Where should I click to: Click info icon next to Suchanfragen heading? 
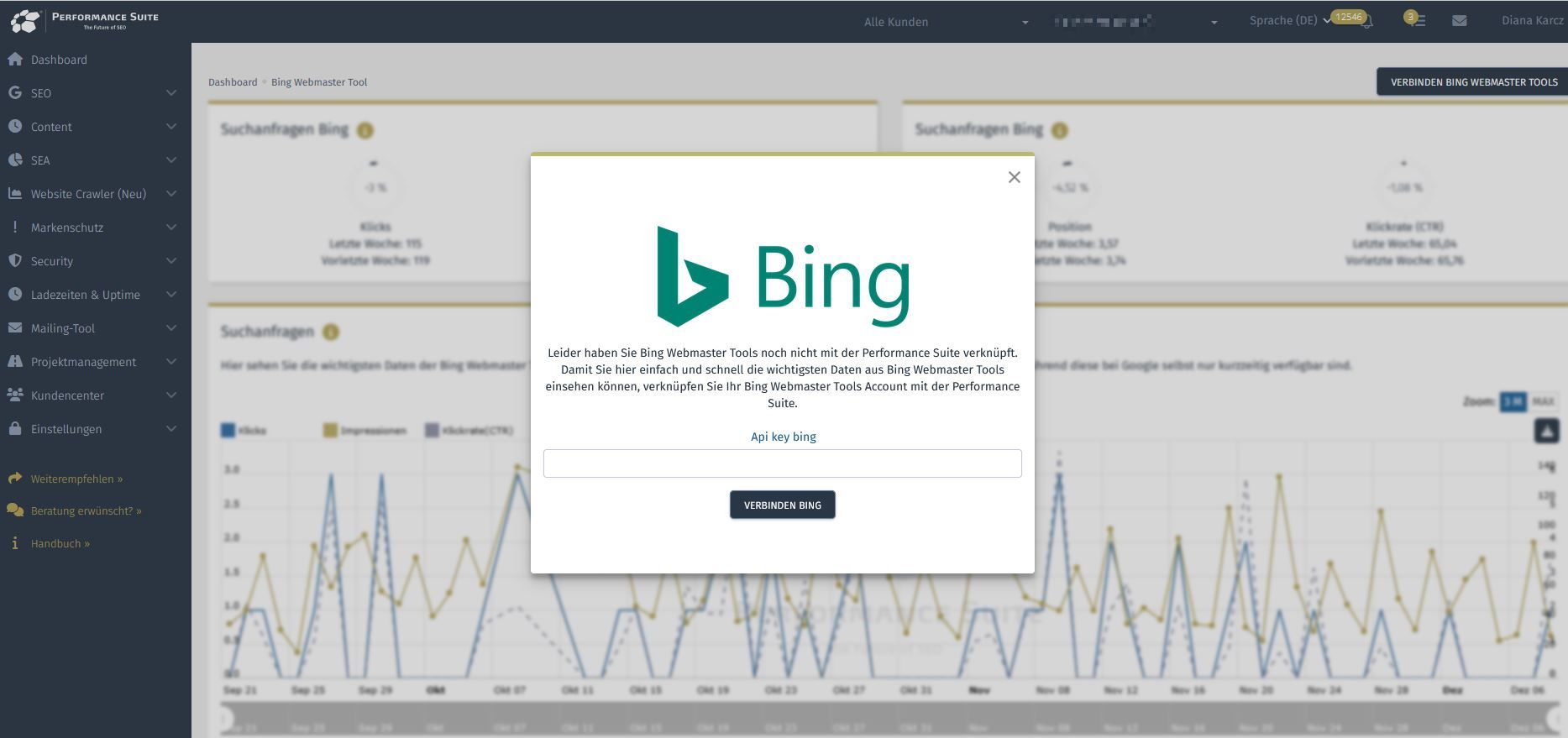(x=331, y=332)
